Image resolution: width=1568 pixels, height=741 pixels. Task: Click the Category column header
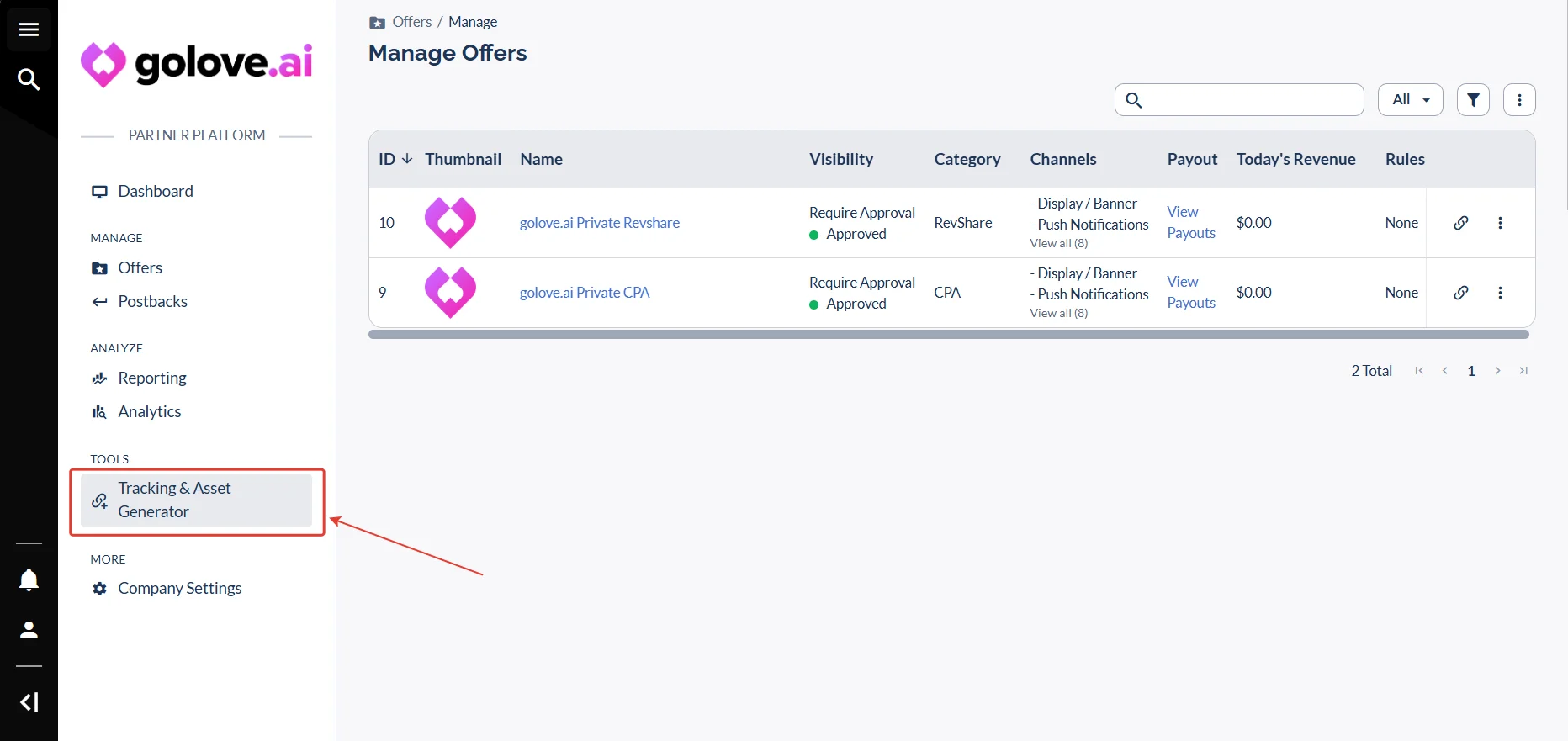tap(967, 160)
